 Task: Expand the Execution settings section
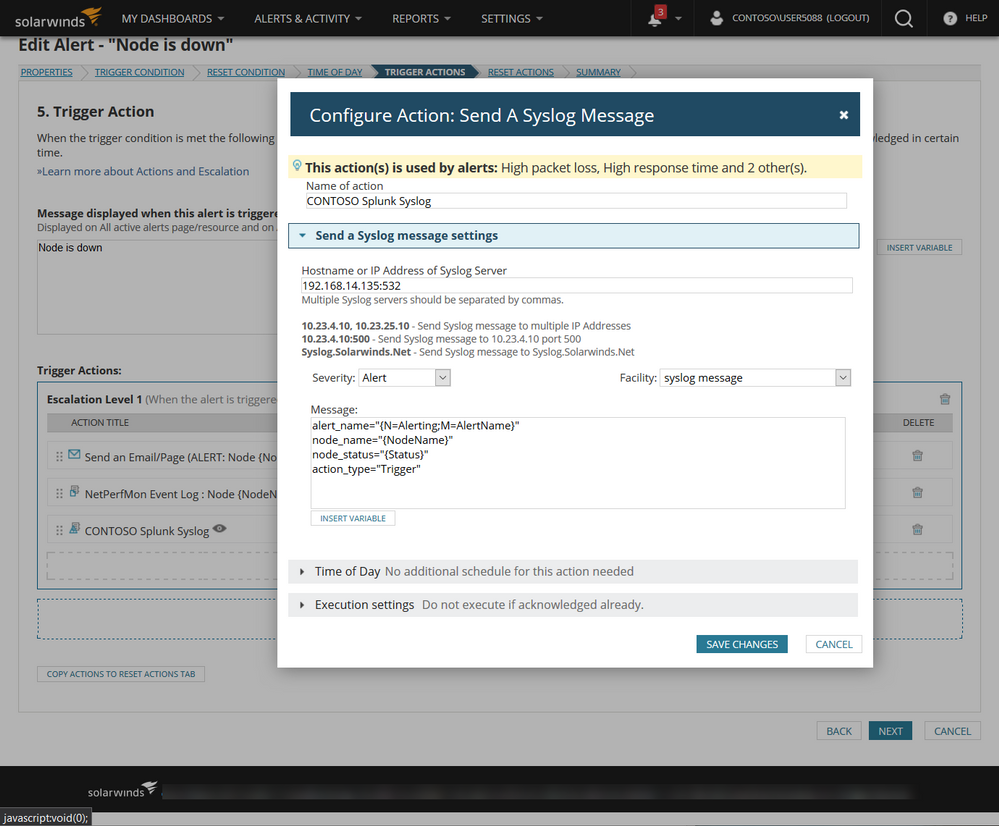click(302, 605)
